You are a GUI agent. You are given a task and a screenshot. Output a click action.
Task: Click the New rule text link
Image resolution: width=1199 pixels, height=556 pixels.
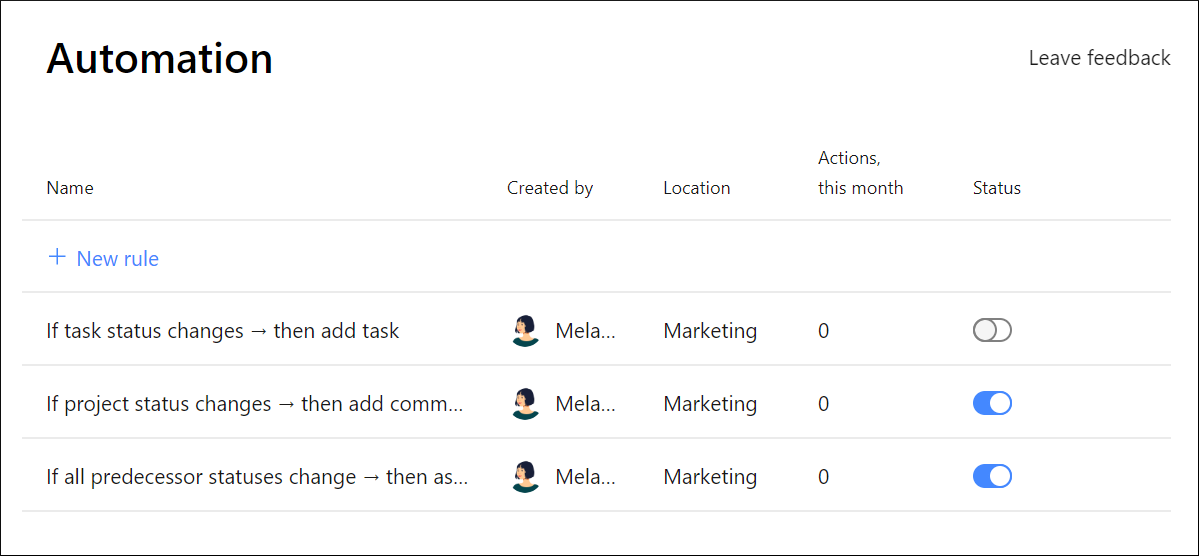(x=117, y=259)
